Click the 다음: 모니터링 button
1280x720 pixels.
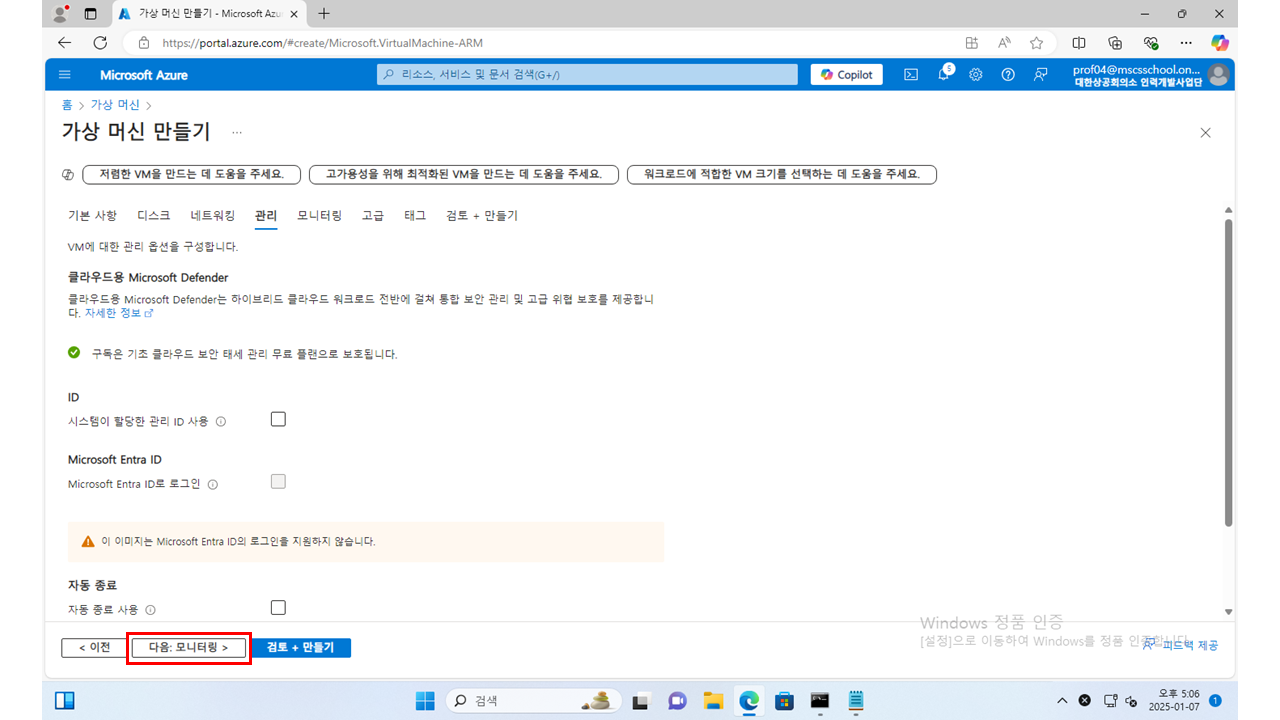[188, 647]
